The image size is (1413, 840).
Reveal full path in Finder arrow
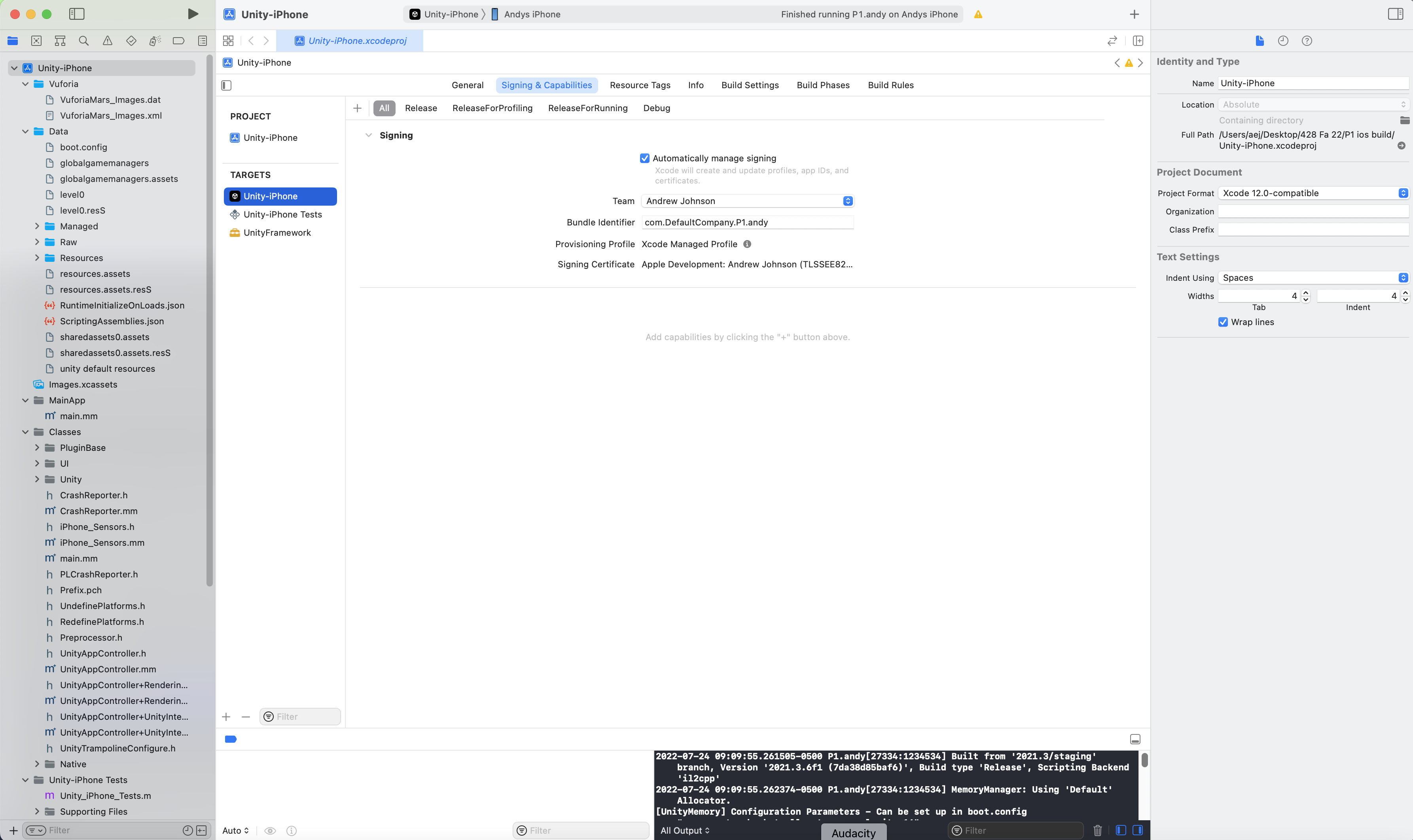pos(1402,146)
